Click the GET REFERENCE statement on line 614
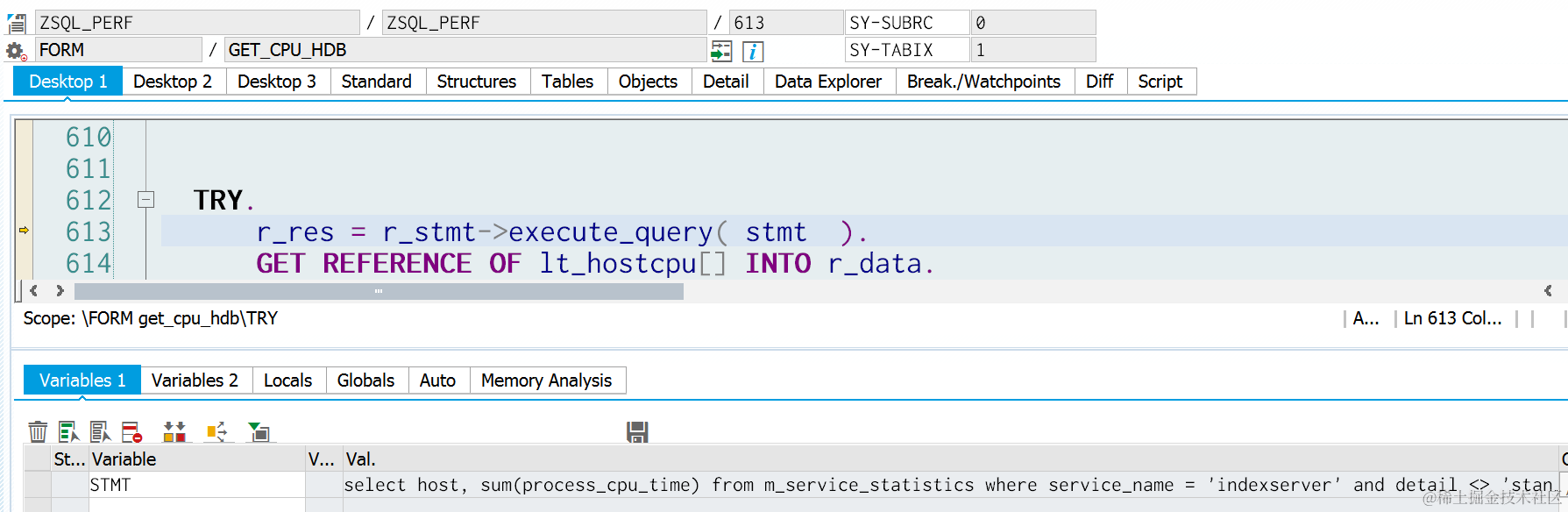This screenshot has height=512, width=1568. pos(594,264)
